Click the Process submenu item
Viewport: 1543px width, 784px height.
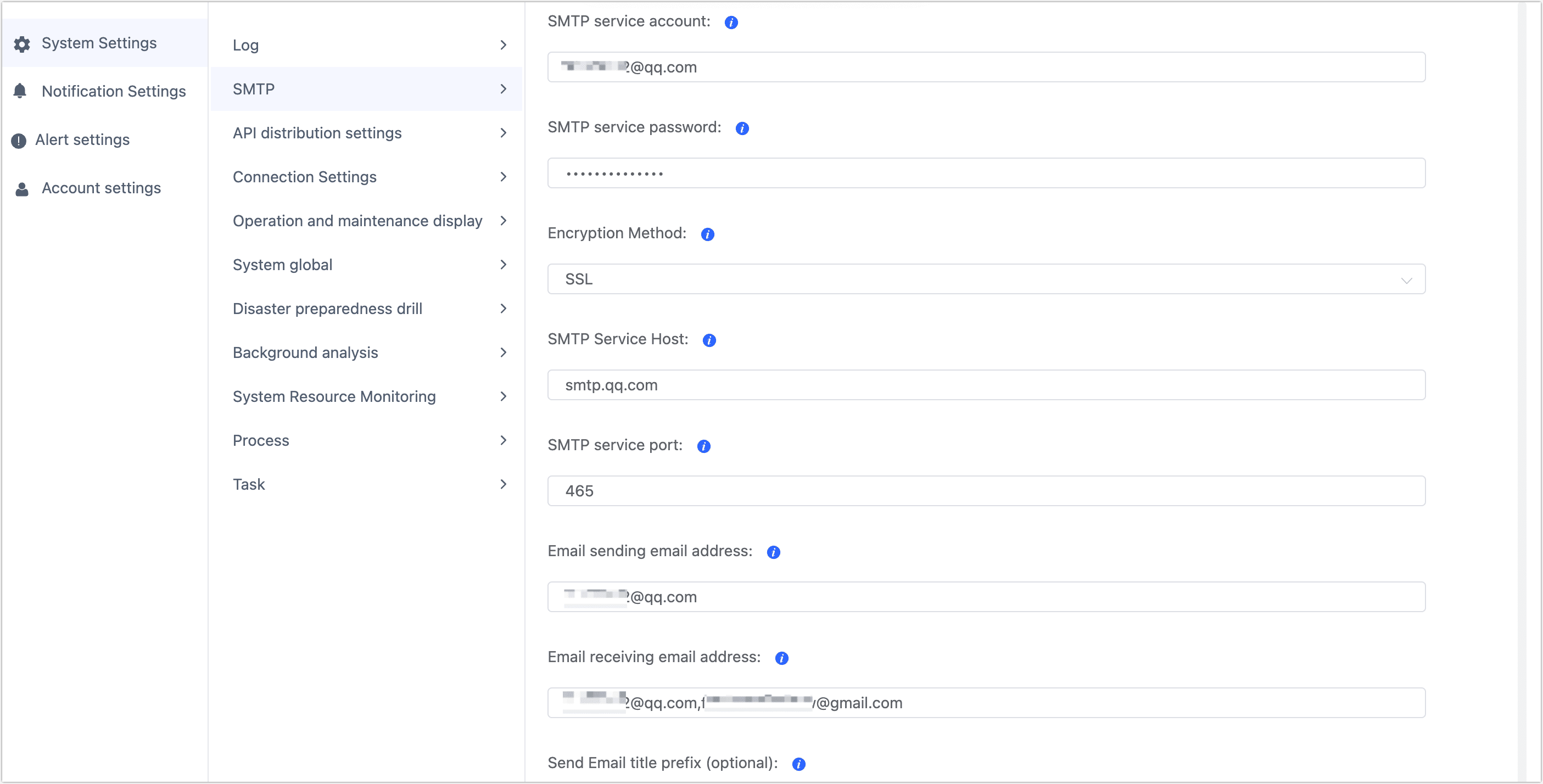260,440
